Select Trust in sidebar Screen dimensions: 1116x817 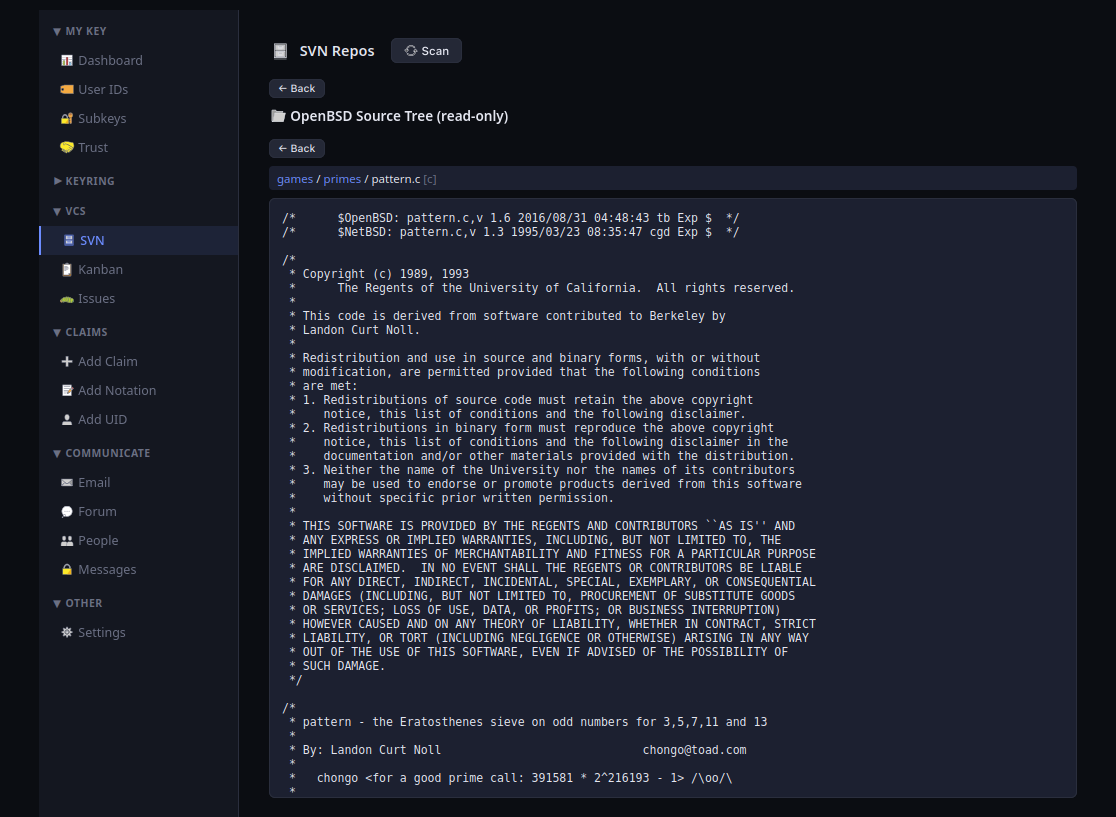(x=139, y=147)
